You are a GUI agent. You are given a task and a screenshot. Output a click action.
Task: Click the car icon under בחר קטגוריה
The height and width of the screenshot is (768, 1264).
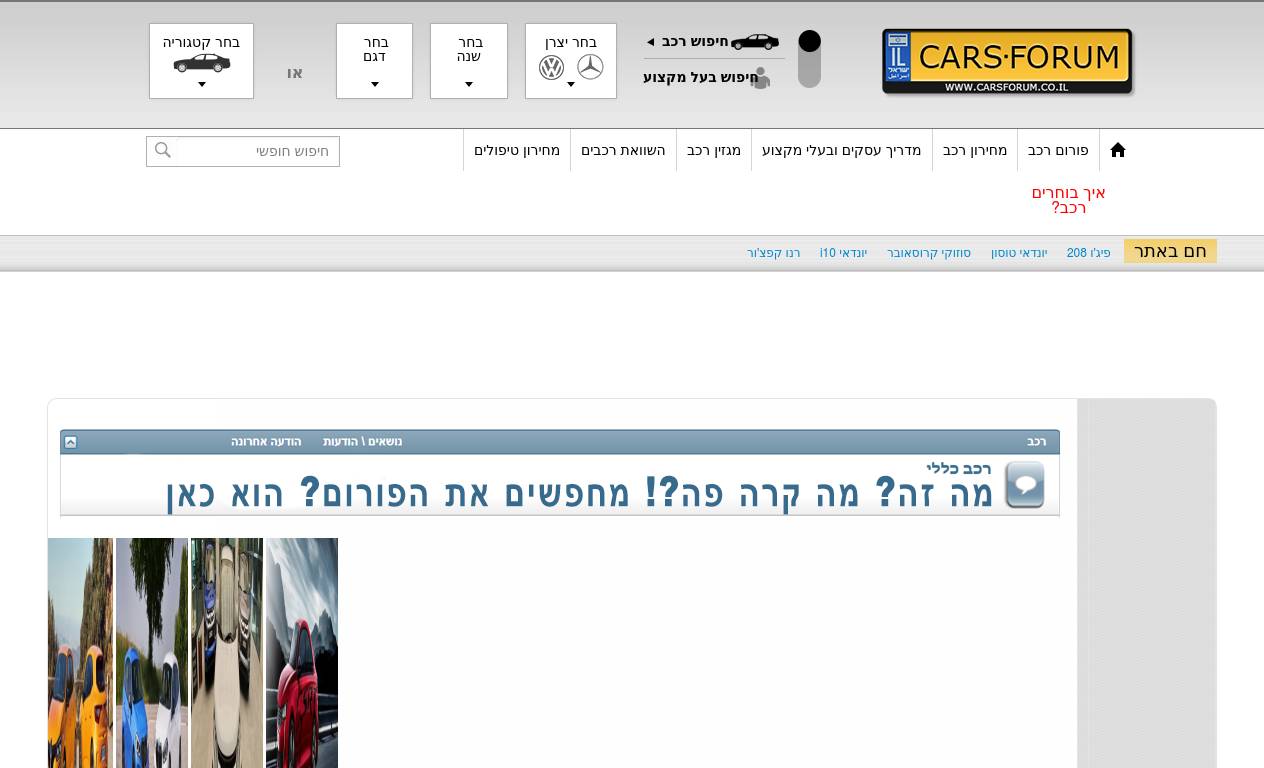tap(202, 63)
